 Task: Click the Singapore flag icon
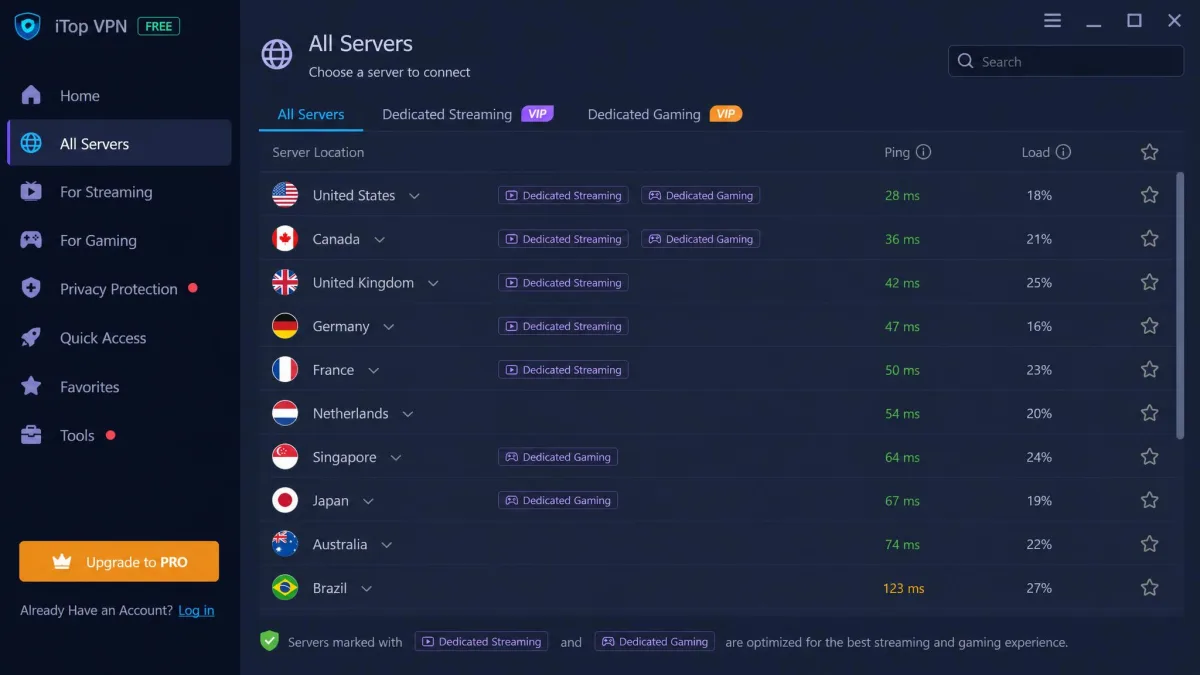tap(285, 457)
